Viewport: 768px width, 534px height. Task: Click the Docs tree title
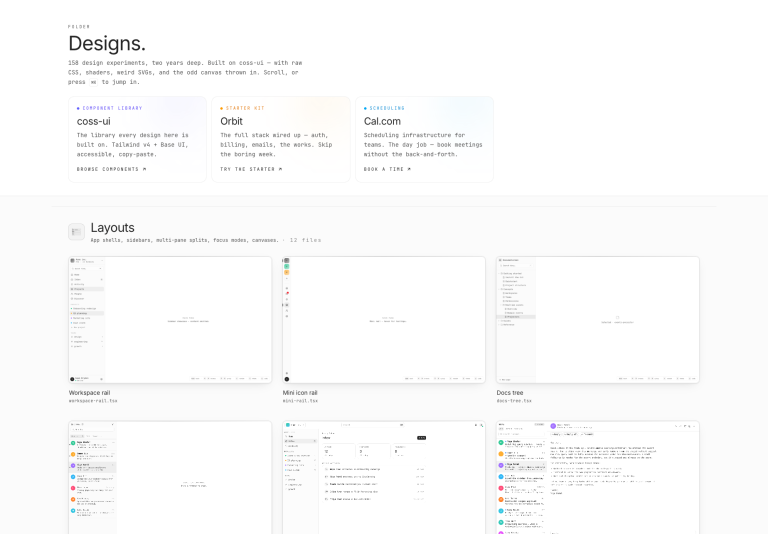pos(510,393)
